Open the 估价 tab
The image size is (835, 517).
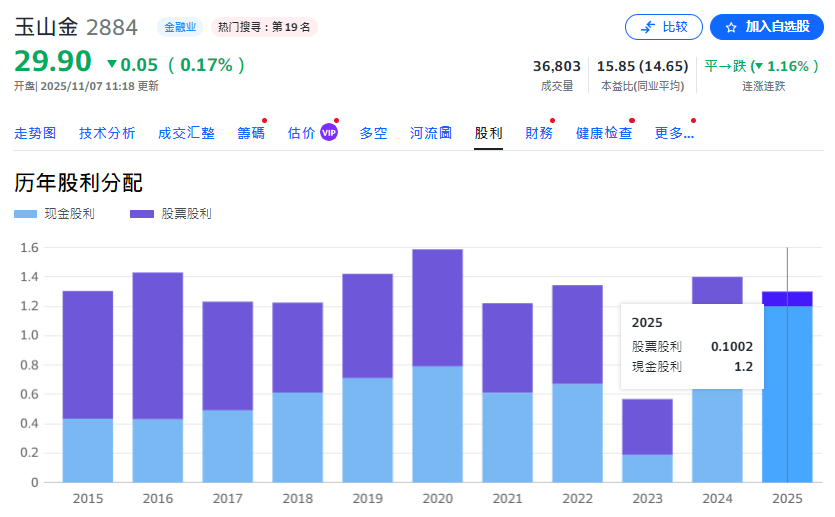pyautogui.click(x=301, y=133)
